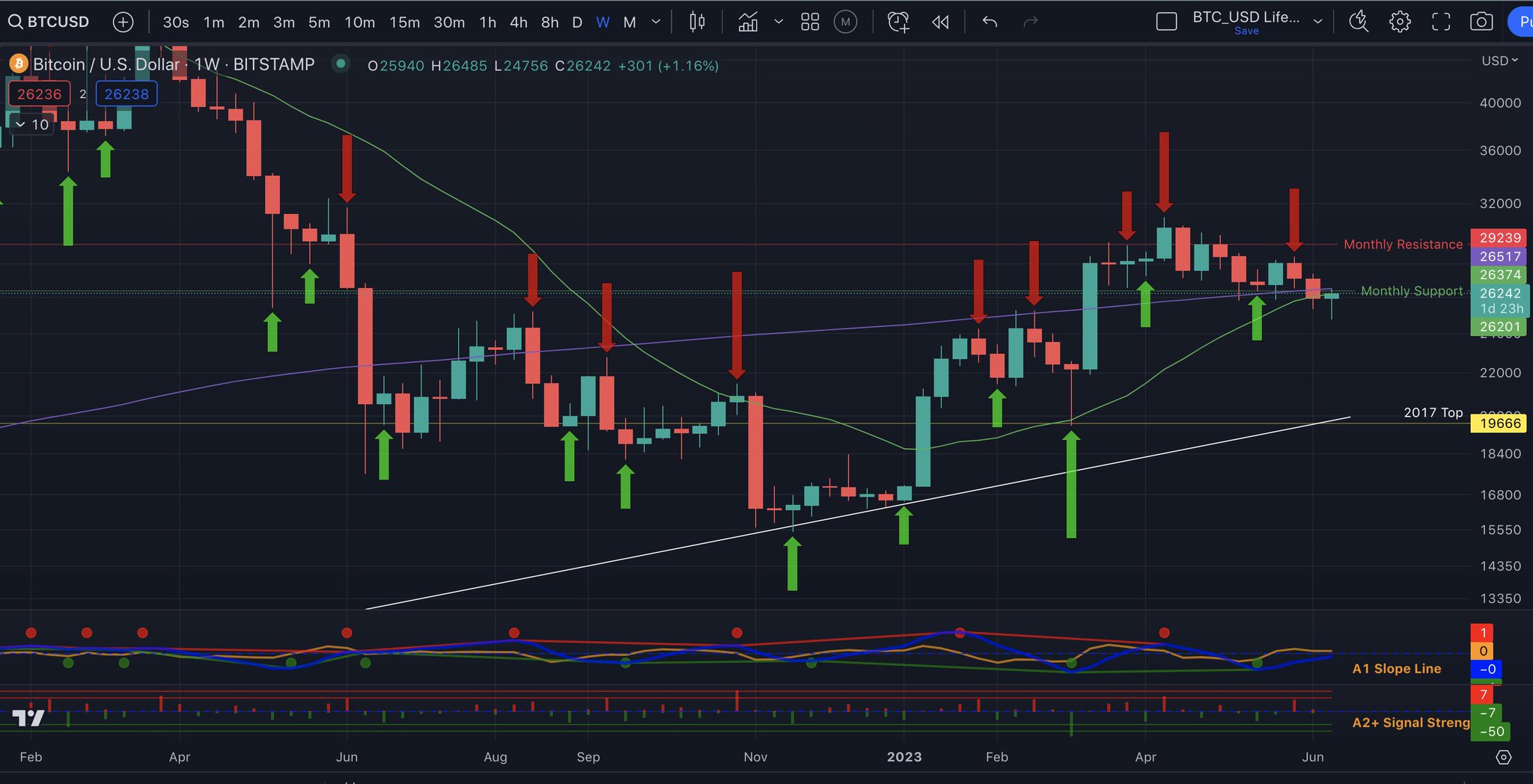Add a symbol with the compare plus icon

pyautogui.click(x=123, y=22)
